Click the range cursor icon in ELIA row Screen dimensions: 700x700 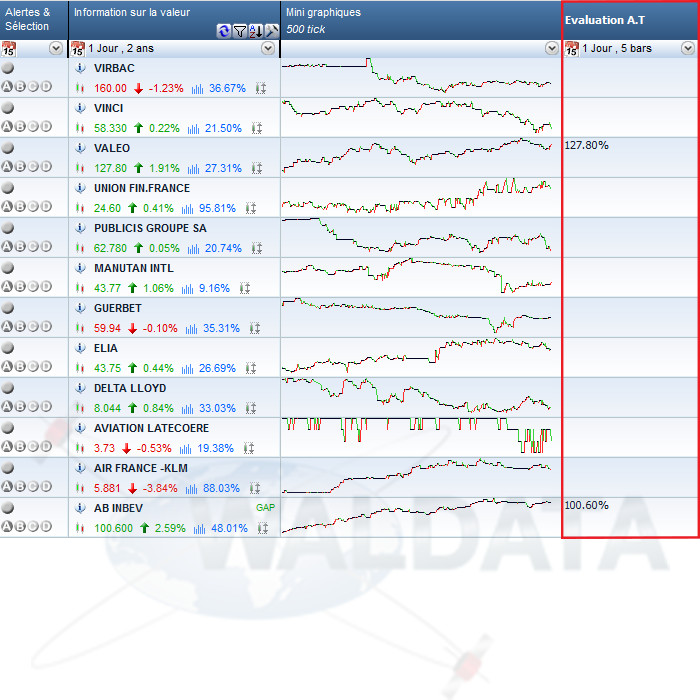point(255,368)
